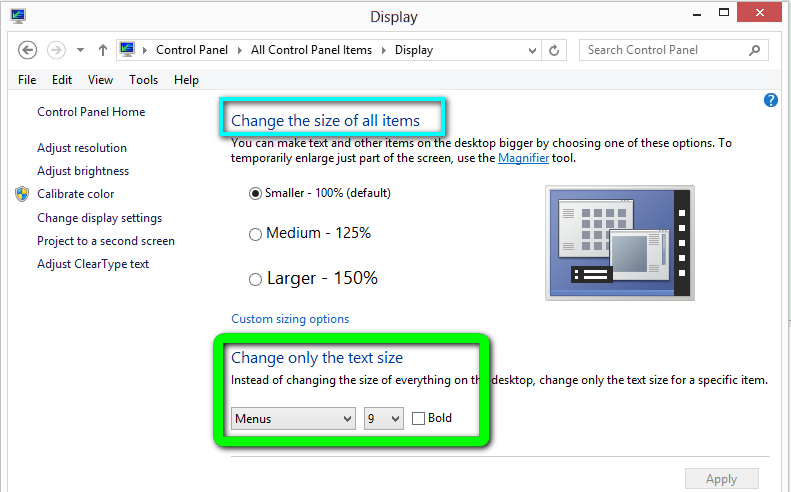
Task: Click the Apply button
Action: 721,479
